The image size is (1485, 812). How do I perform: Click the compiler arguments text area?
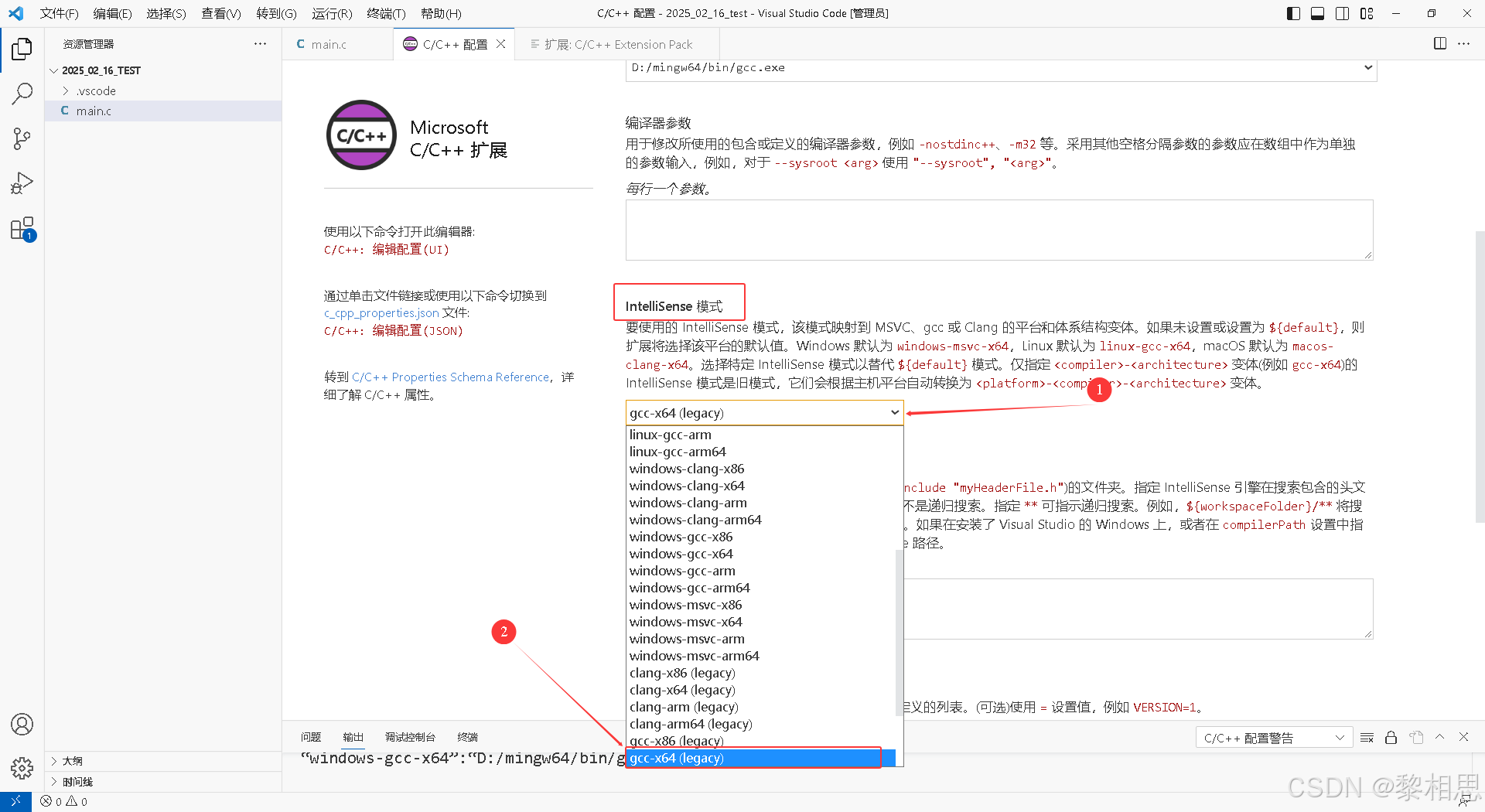click(999, 230)
